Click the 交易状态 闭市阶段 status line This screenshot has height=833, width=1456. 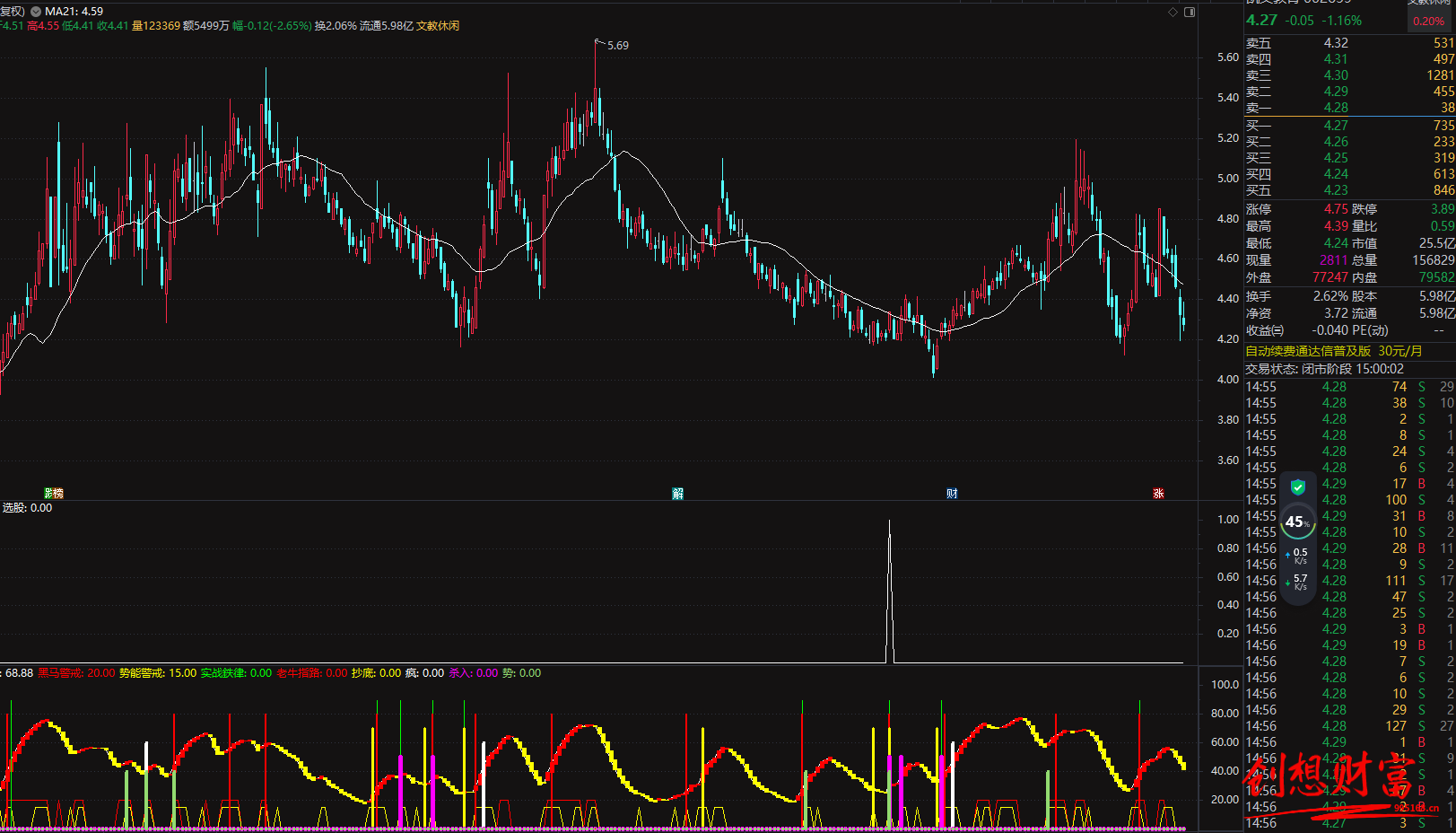tap(1325, 369)
